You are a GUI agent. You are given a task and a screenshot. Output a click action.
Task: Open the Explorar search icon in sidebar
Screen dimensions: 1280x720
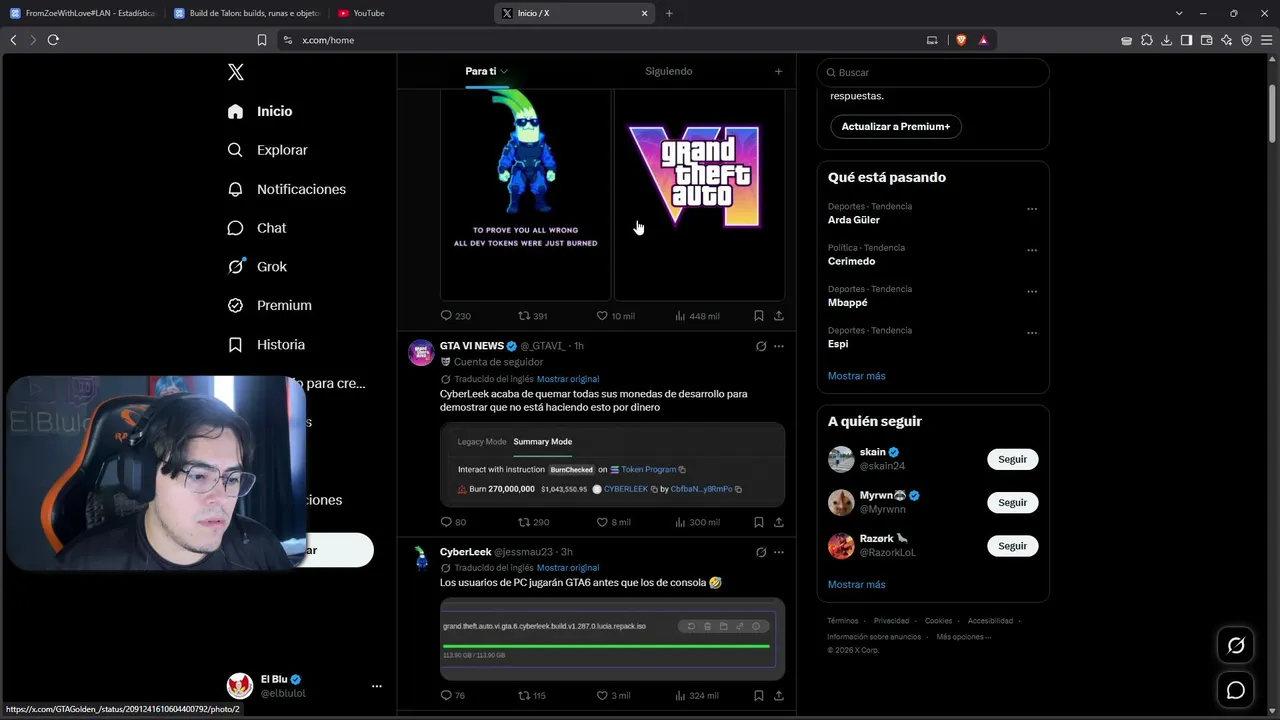point(235,150)
